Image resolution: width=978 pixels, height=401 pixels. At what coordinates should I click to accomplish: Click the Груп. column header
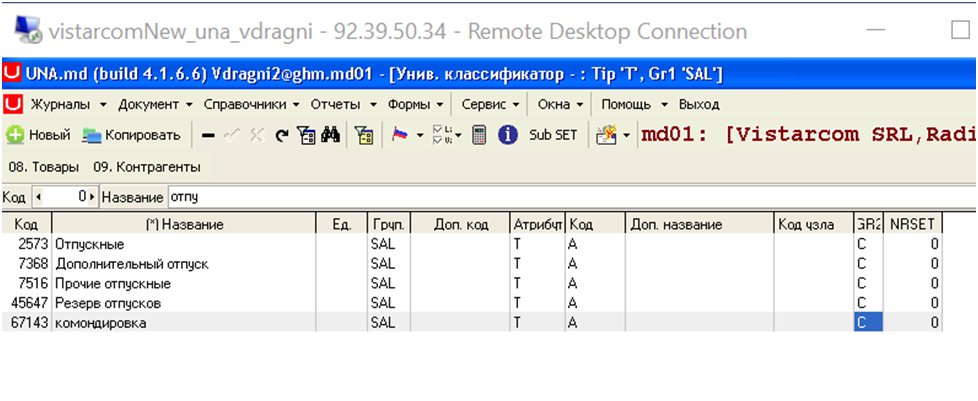point(389,225)
